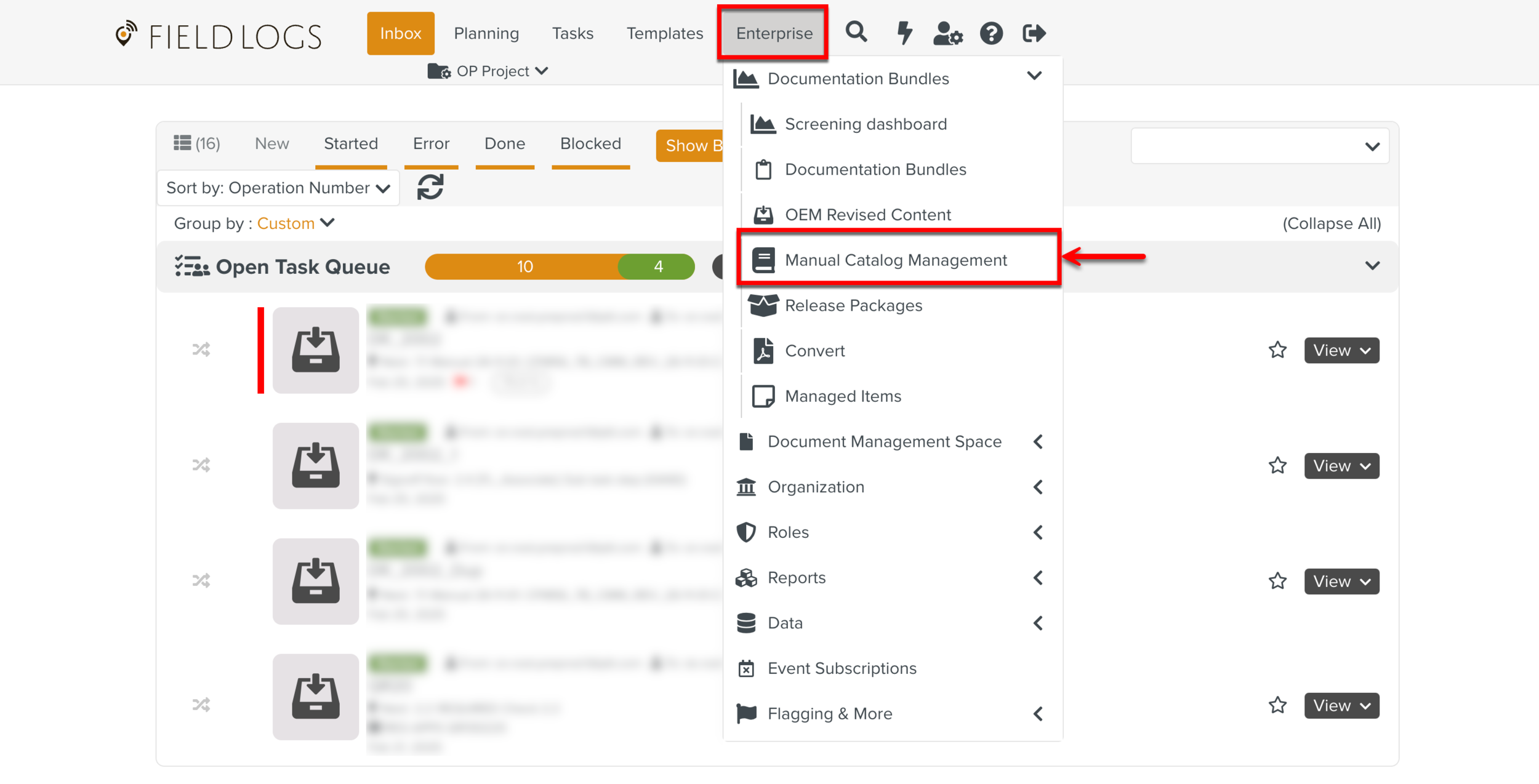Select Manual Catalog Management menu item

(x=896, y=260)
